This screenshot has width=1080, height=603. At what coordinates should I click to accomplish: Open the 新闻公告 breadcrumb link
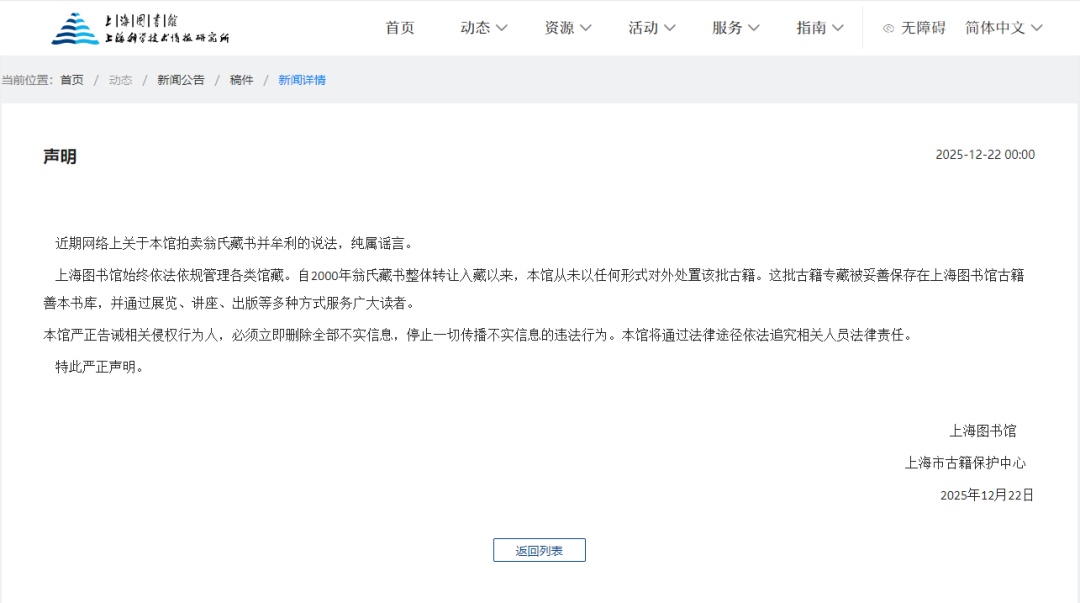180,80
